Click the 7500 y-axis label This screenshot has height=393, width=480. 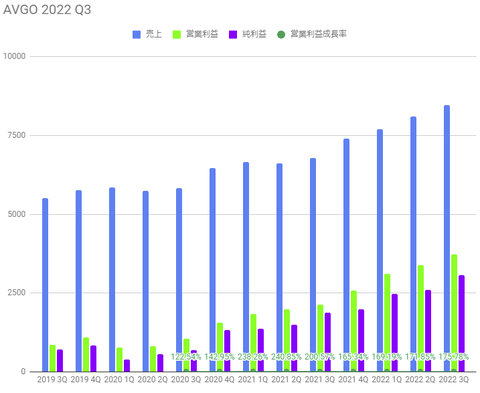pyautogui.click(x=17, y=135)
